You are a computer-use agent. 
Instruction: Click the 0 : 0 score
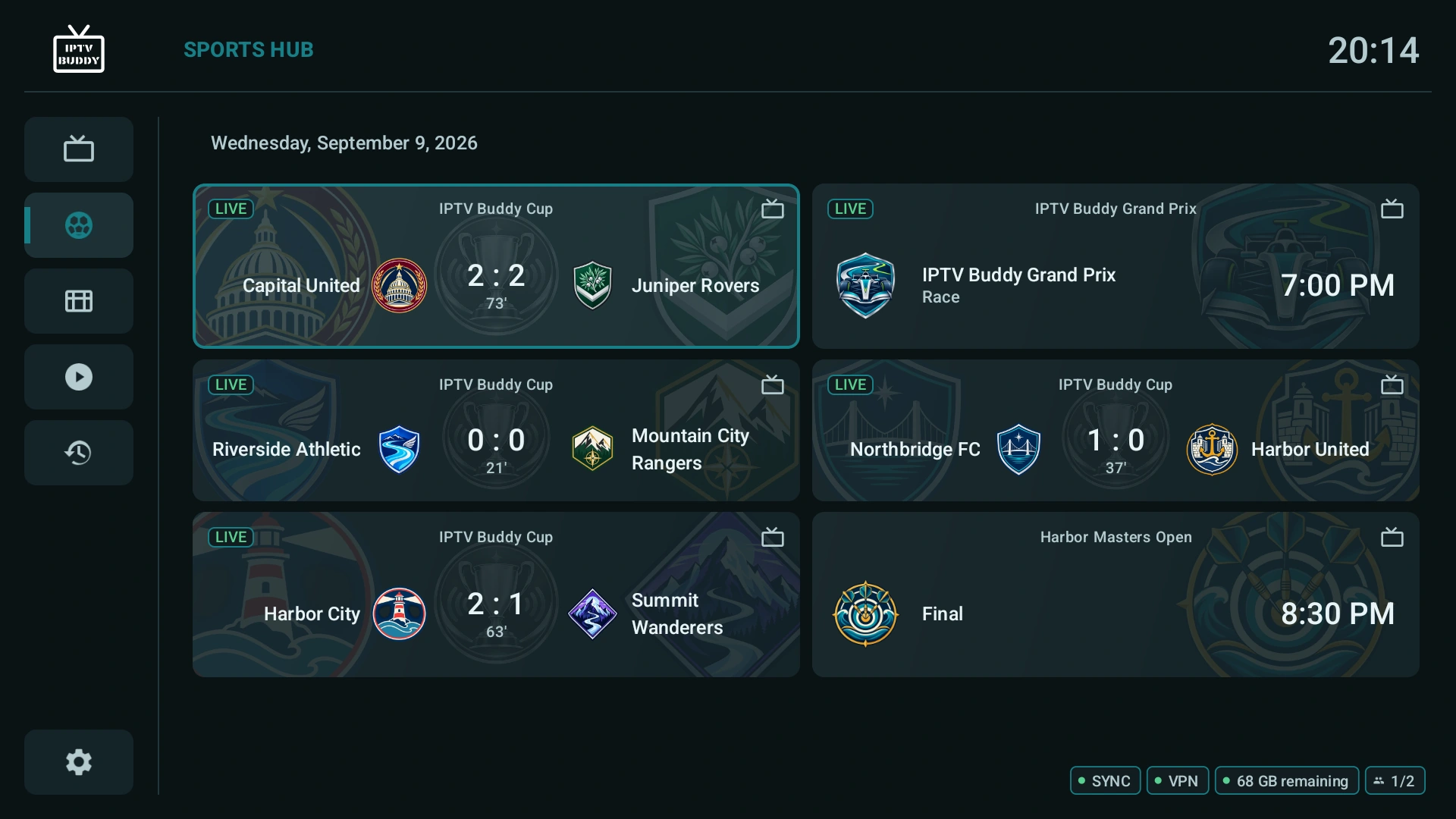(496, 441)
